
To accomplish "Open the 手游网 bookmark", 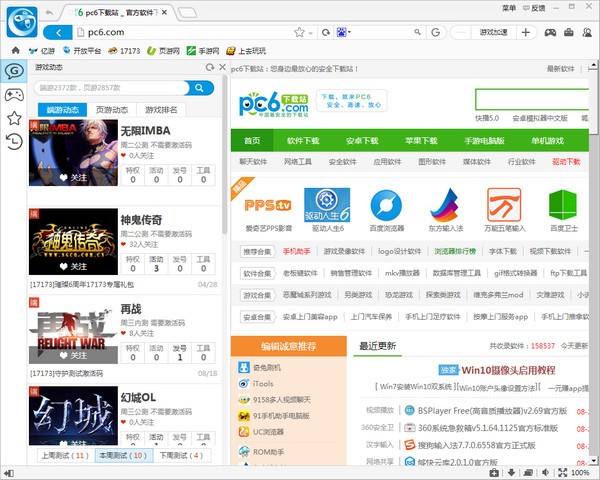I will point(203,51).
